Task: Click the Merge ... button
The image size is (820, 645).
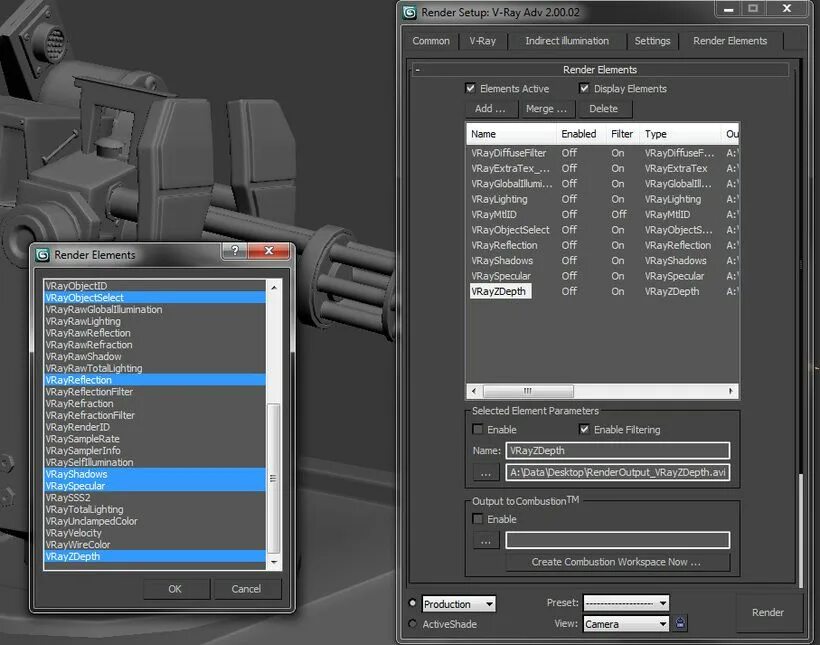Action: coord(546,109)
